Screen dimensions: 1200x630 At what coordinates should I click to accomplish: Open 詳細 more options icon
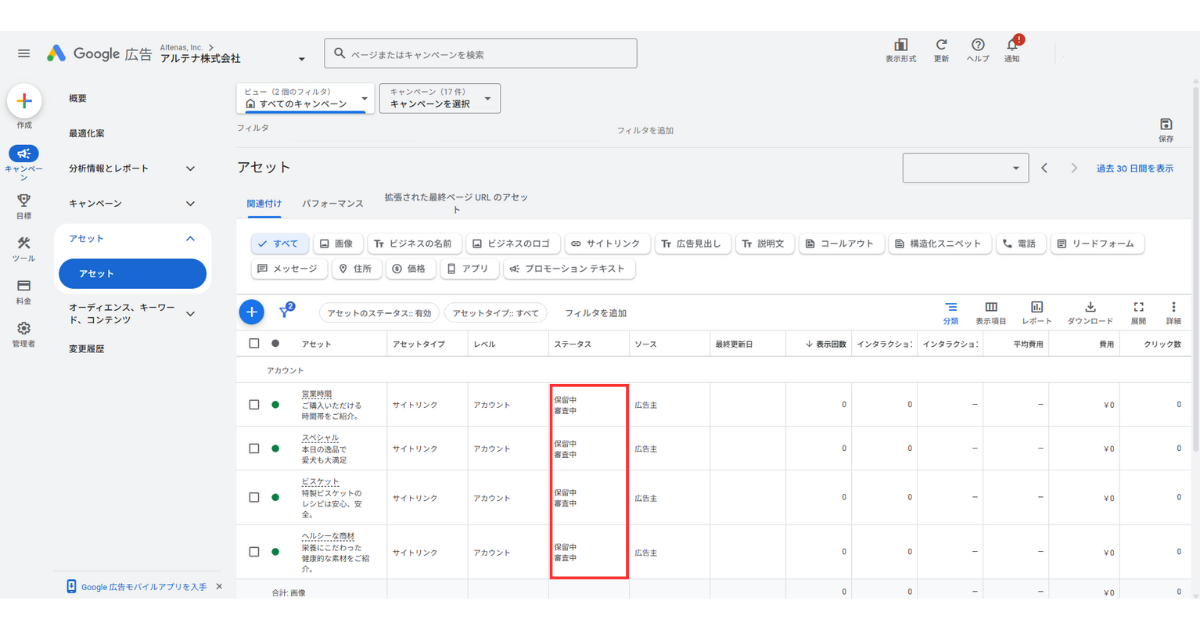(x=1173, y=307)
